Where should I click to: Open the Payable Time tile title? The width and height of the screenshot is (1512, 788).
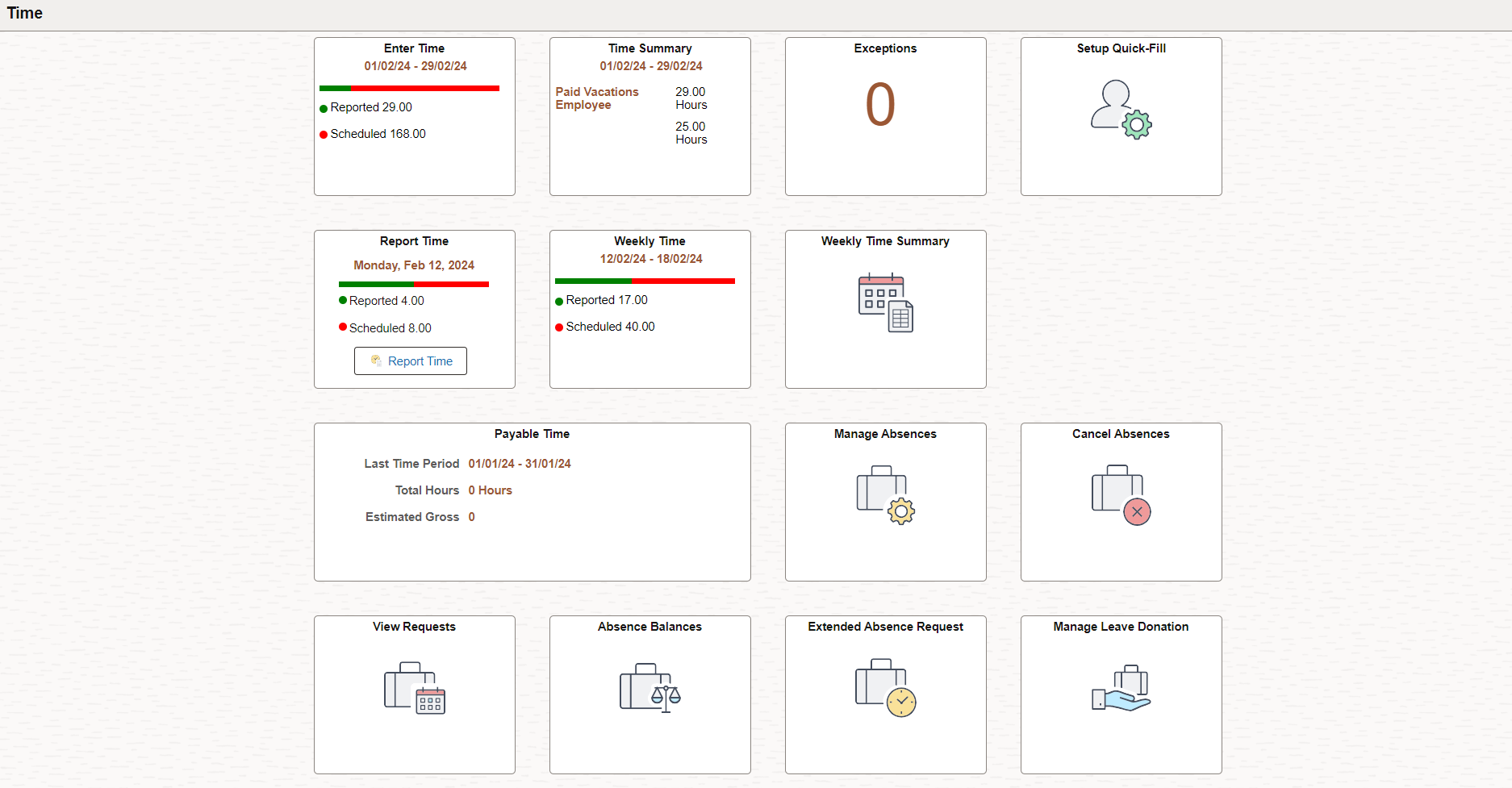[533, 434]
